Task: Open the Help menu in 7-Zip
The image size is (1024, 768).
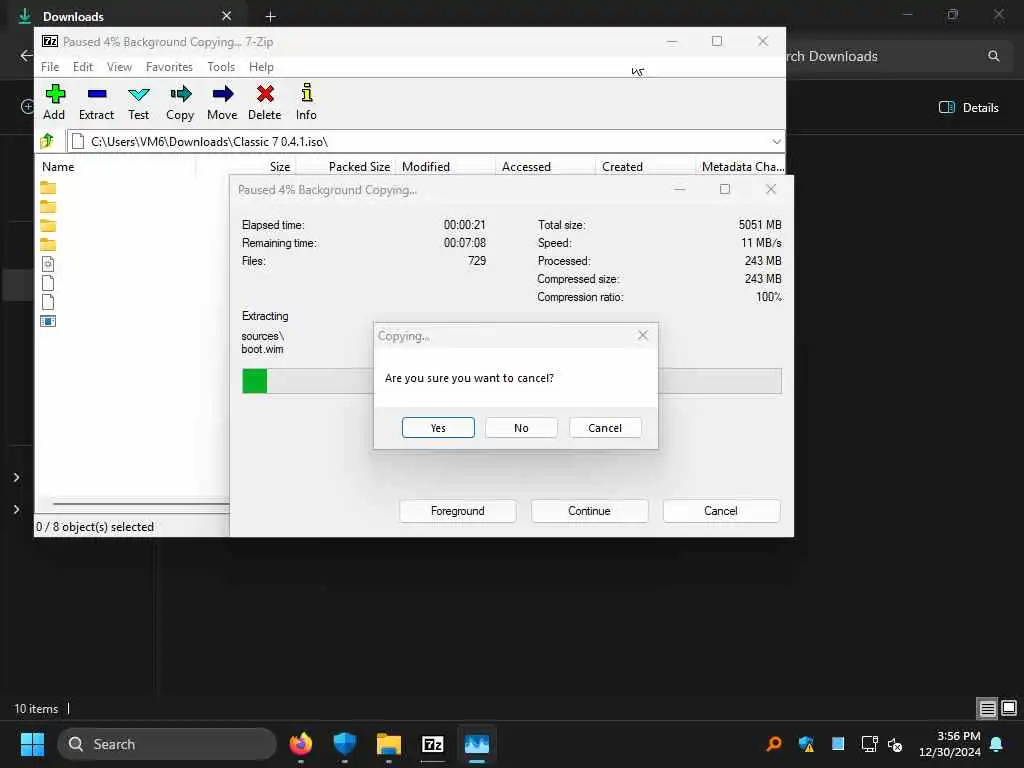Action: click(261, 67)
